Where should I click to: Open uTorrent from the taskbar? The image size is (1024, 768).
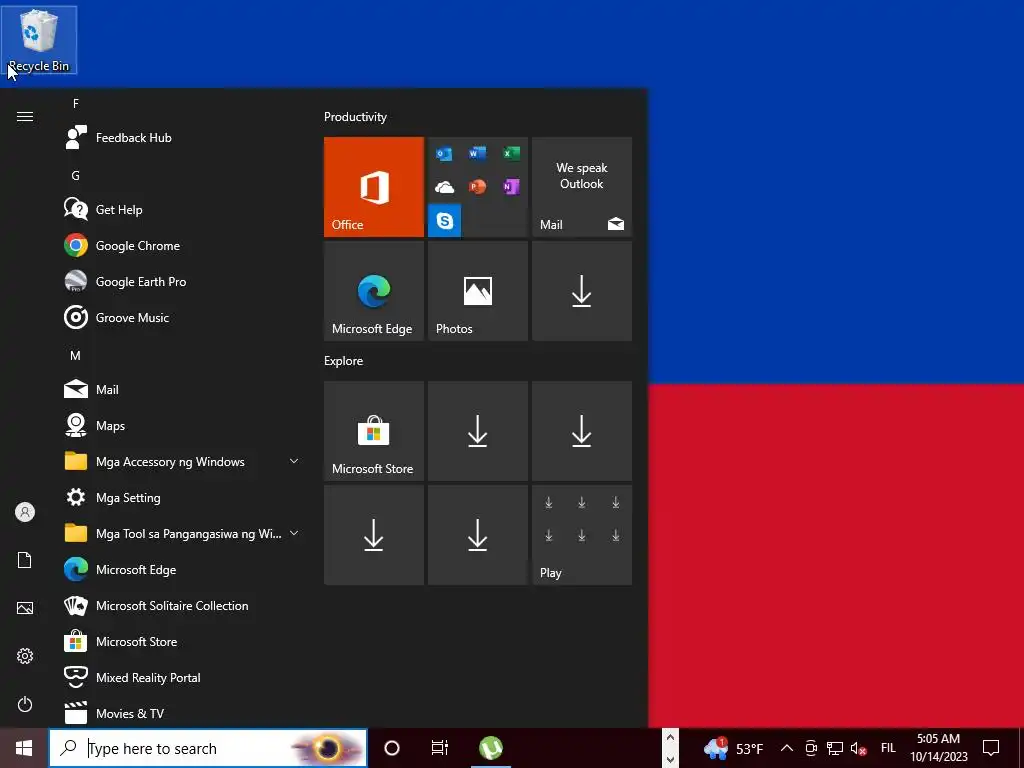[490, 748]
